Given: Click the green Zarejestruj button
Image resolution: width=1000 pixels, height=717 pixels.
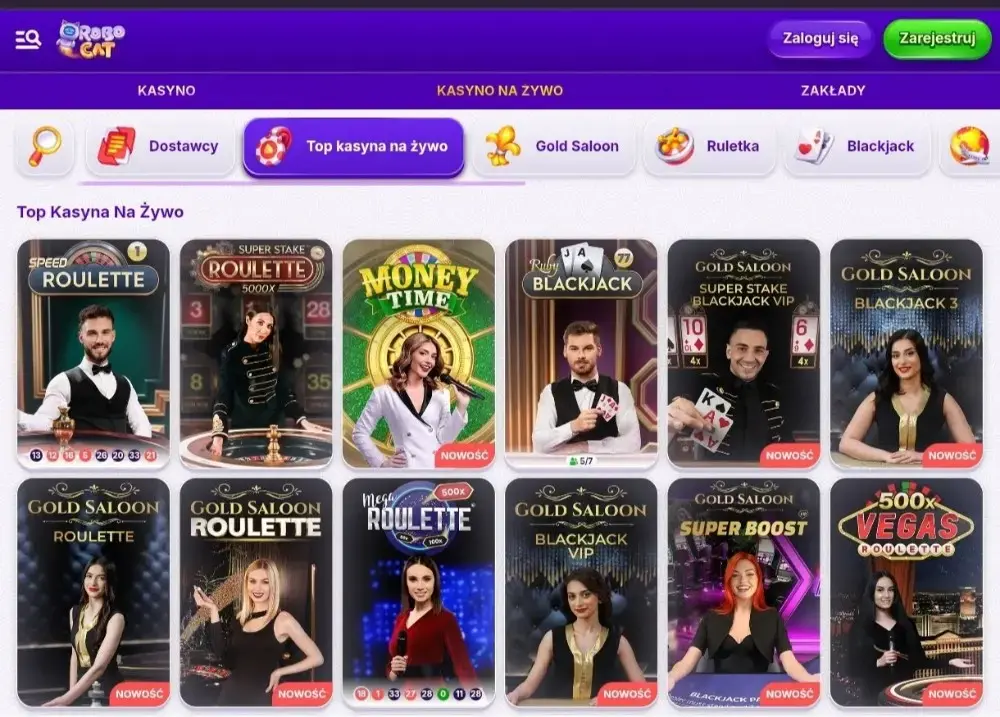Looking at the screenshot, I should (x=937, y=38).
